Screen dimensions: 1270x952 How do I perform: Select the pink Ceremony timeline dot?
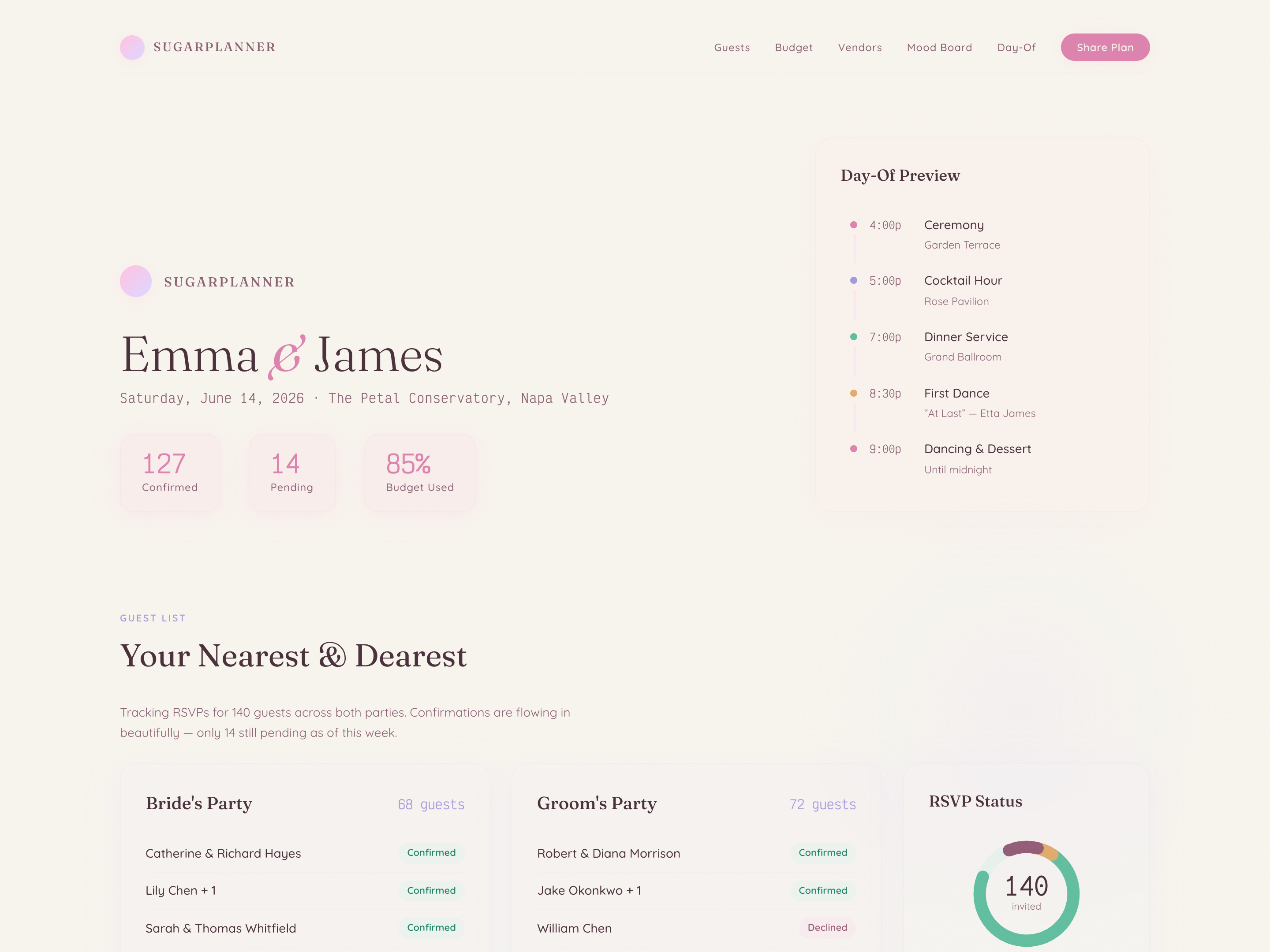[854, 226]
